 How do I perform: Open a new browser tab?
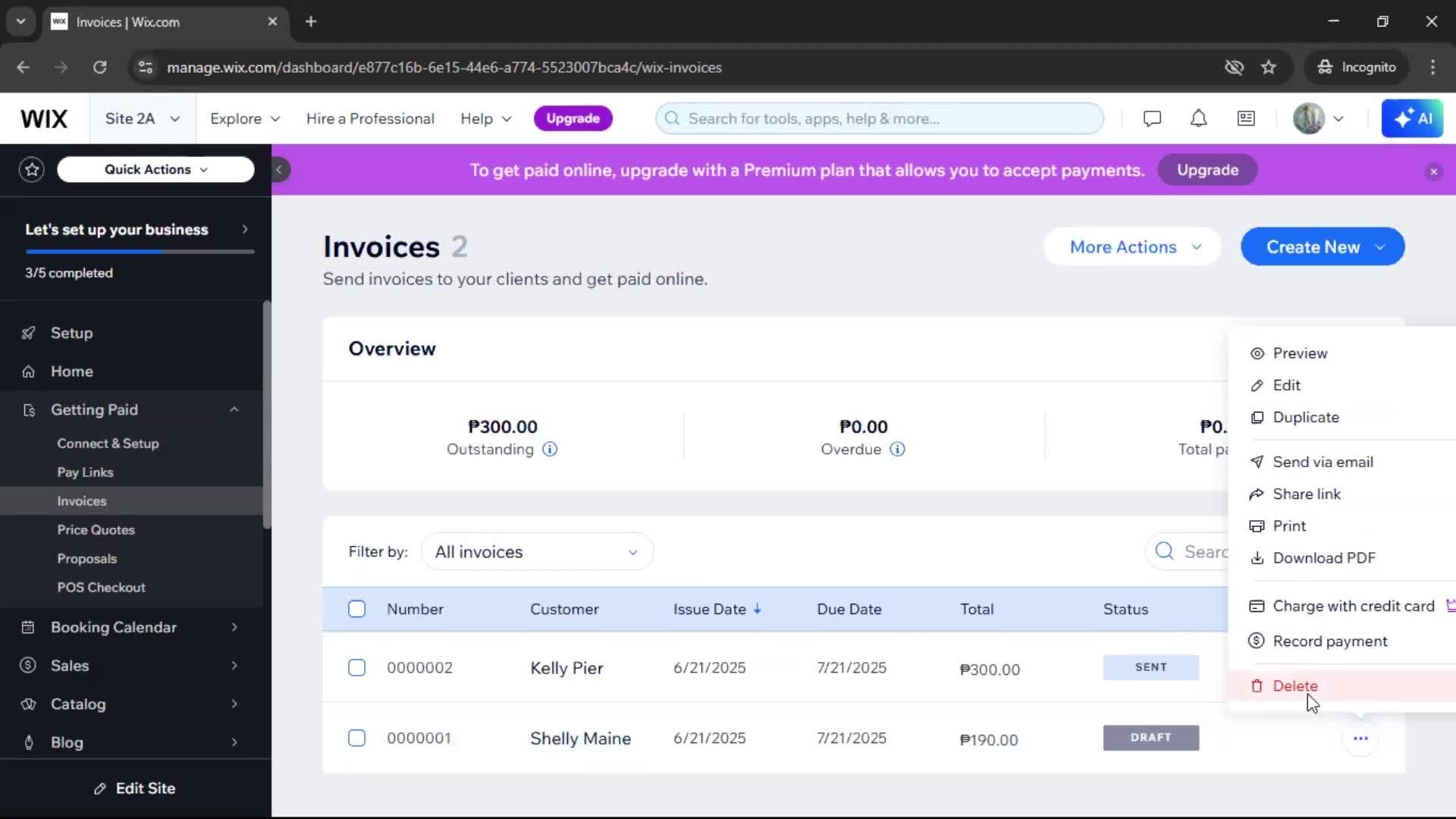tap(311, 21)
